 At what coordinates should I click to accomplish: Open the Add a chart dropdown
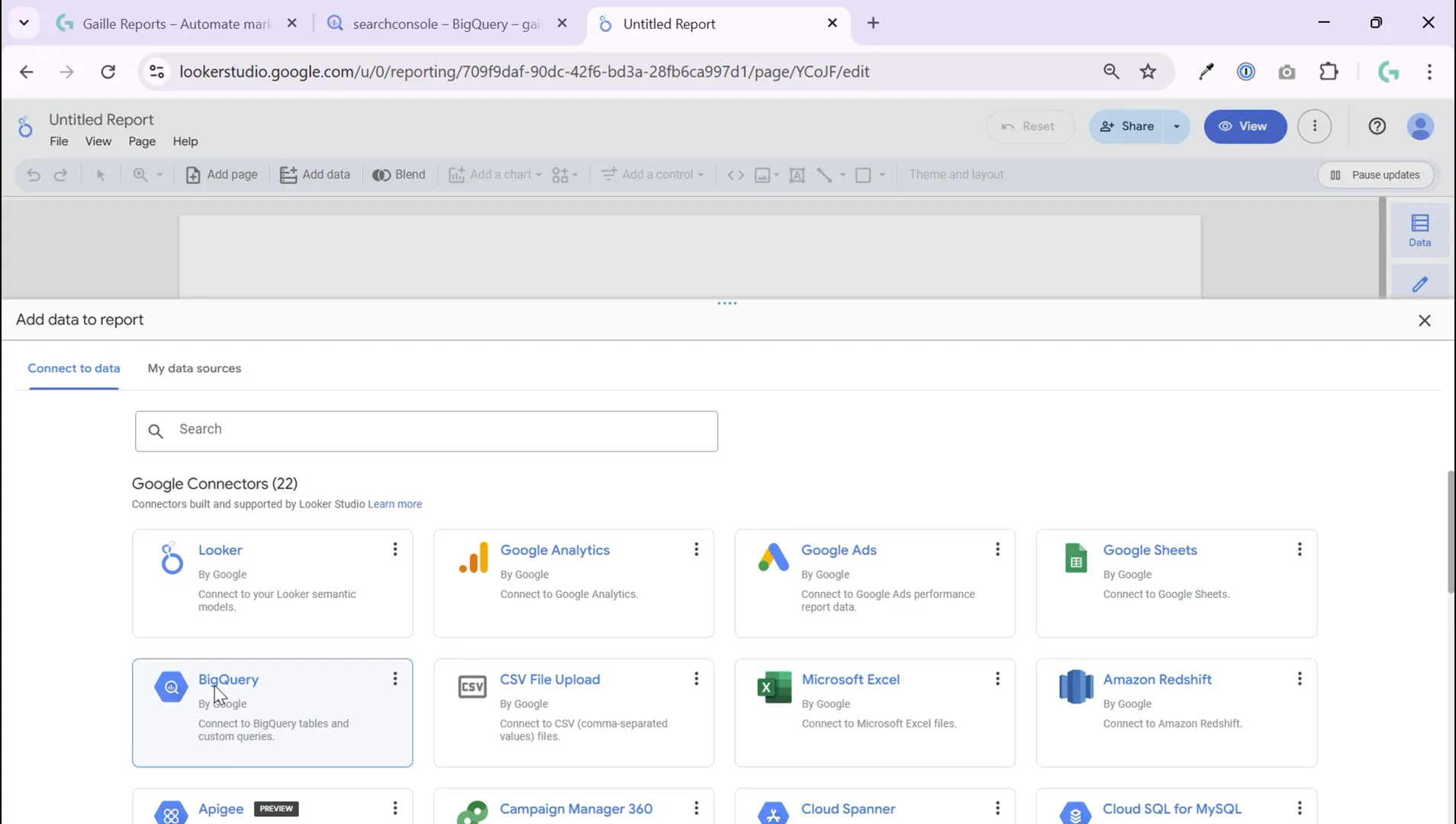pos(495,175)
